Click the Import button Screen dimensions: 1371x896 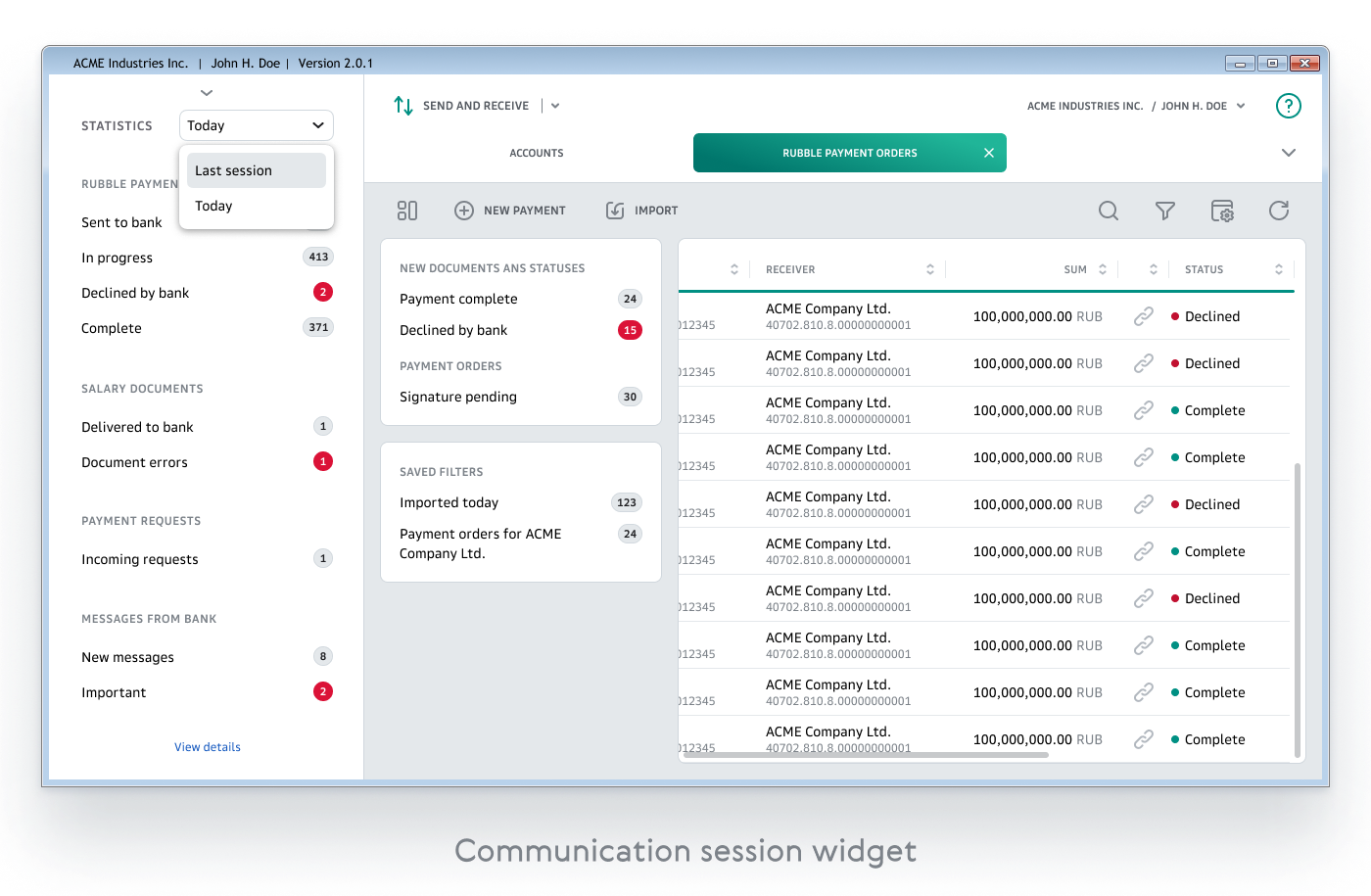pyautogui.click(x=641, y=211)
